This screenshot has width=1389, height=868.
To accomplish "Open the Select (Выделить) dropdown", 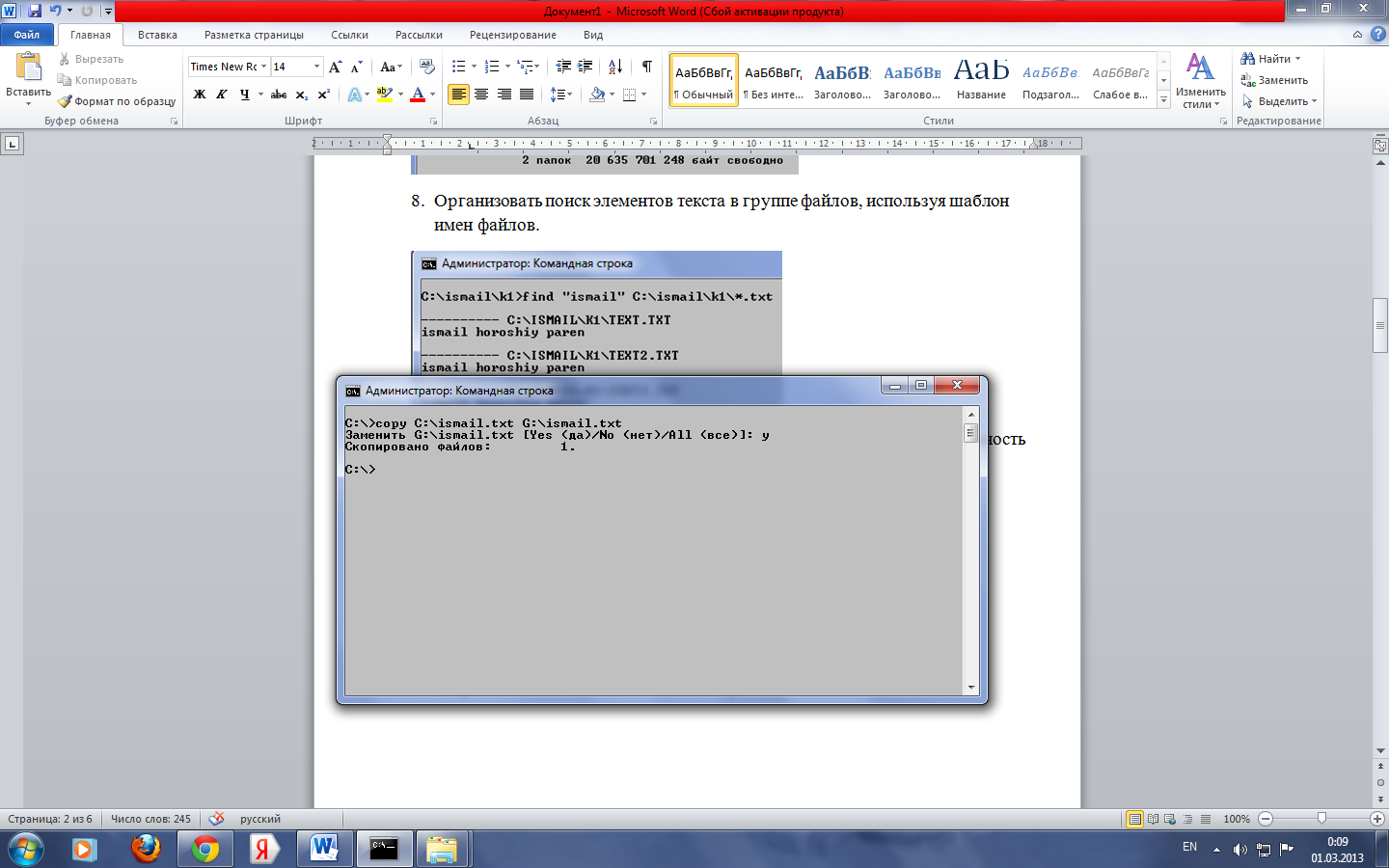I will point(1279,101).
